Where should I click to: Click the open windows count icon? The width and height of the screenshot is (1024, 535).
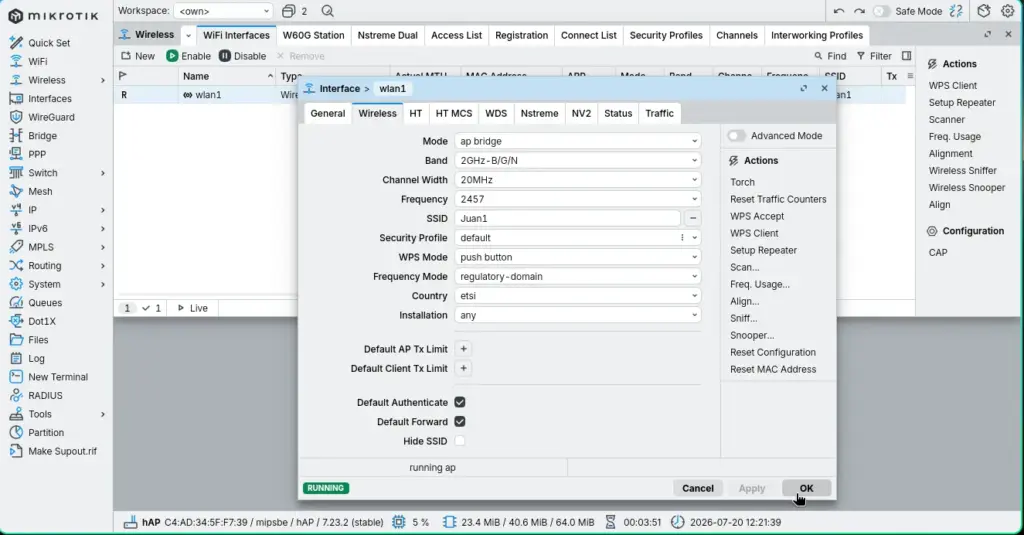click(294, 11)
